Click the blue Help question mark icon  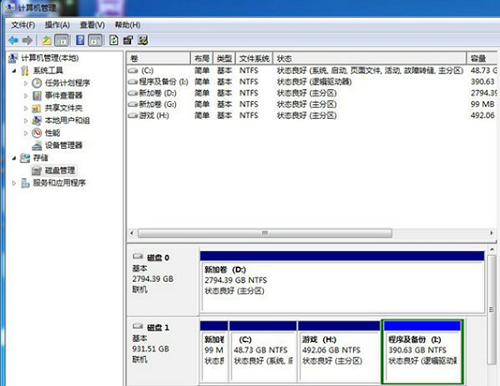(x=80, y=40)
